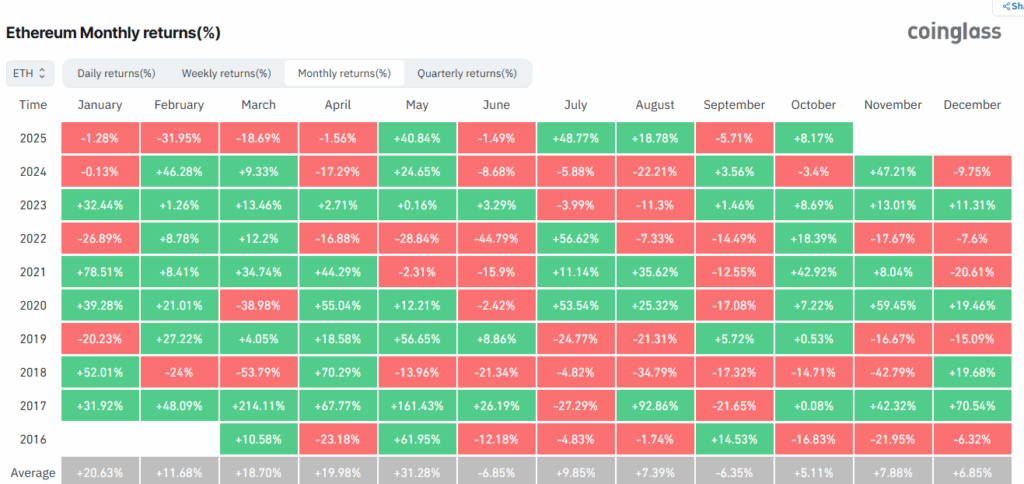Click the +48.77% July 2025 cell
The height and width of the screenshot is (484, 1024).
[575, 137]
